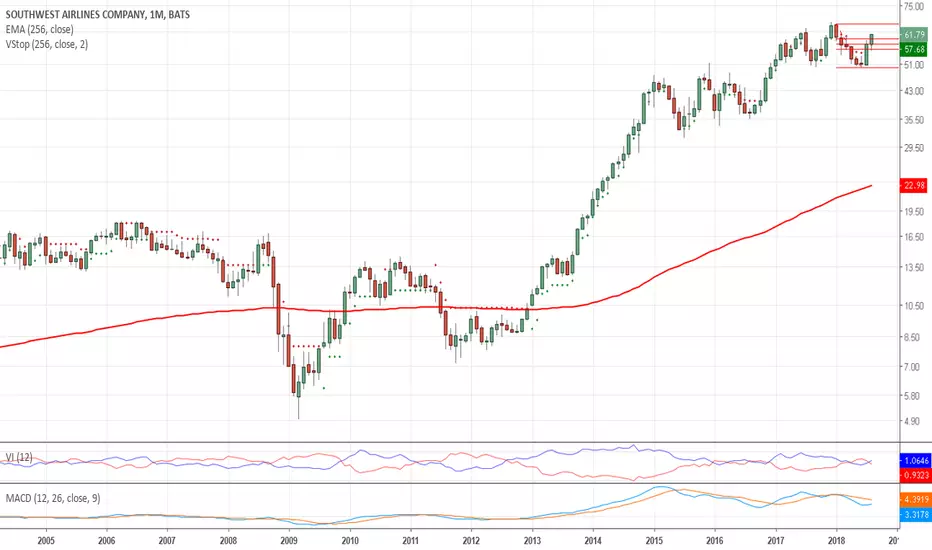The height and width of the screenshot is (550, 932).
Task: Click the 2014 label on time axis
Action: tap(593, 540)
